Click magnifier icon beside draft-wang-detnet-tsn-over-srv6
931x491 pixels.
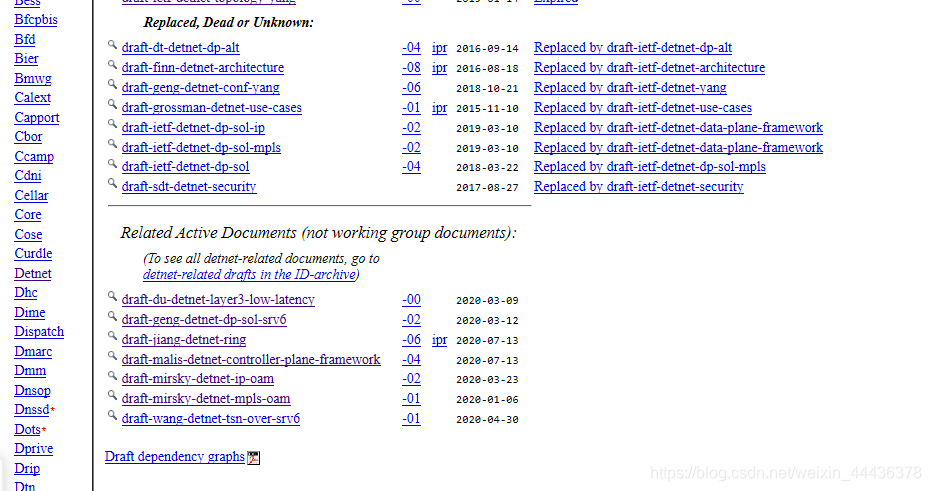click(x=112, y=416)
